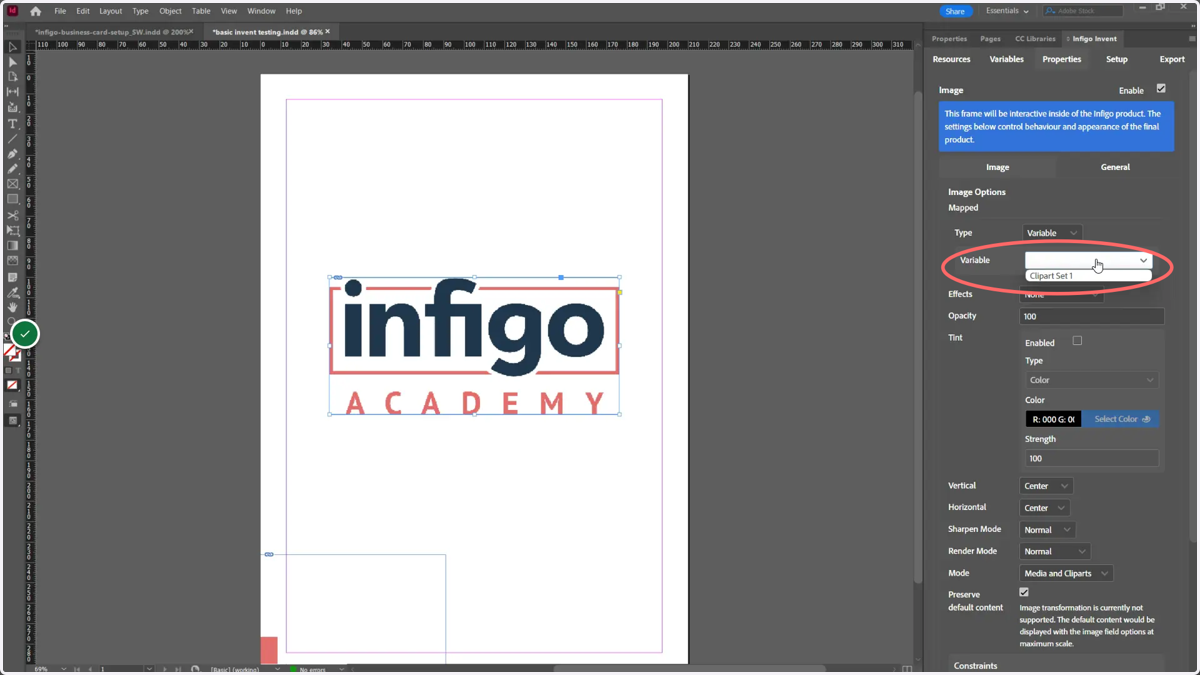Open the Object menu
1200x675 pixels.
point(171,11)
